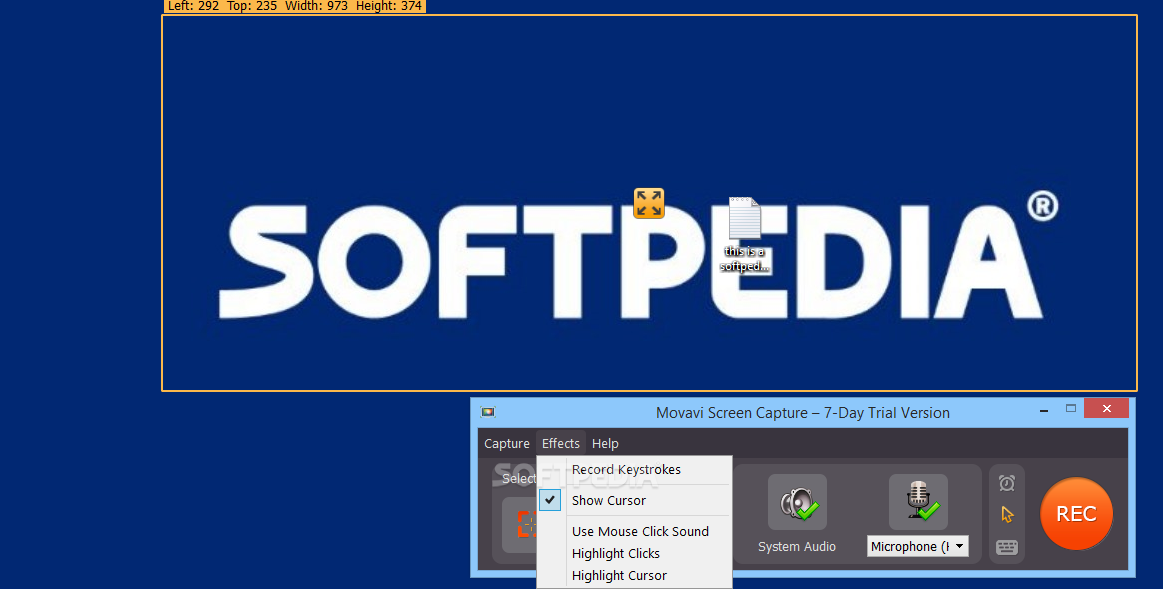Click the capture area selection icon
This screenshot has height=589, width=1163.
pos(525,524)
